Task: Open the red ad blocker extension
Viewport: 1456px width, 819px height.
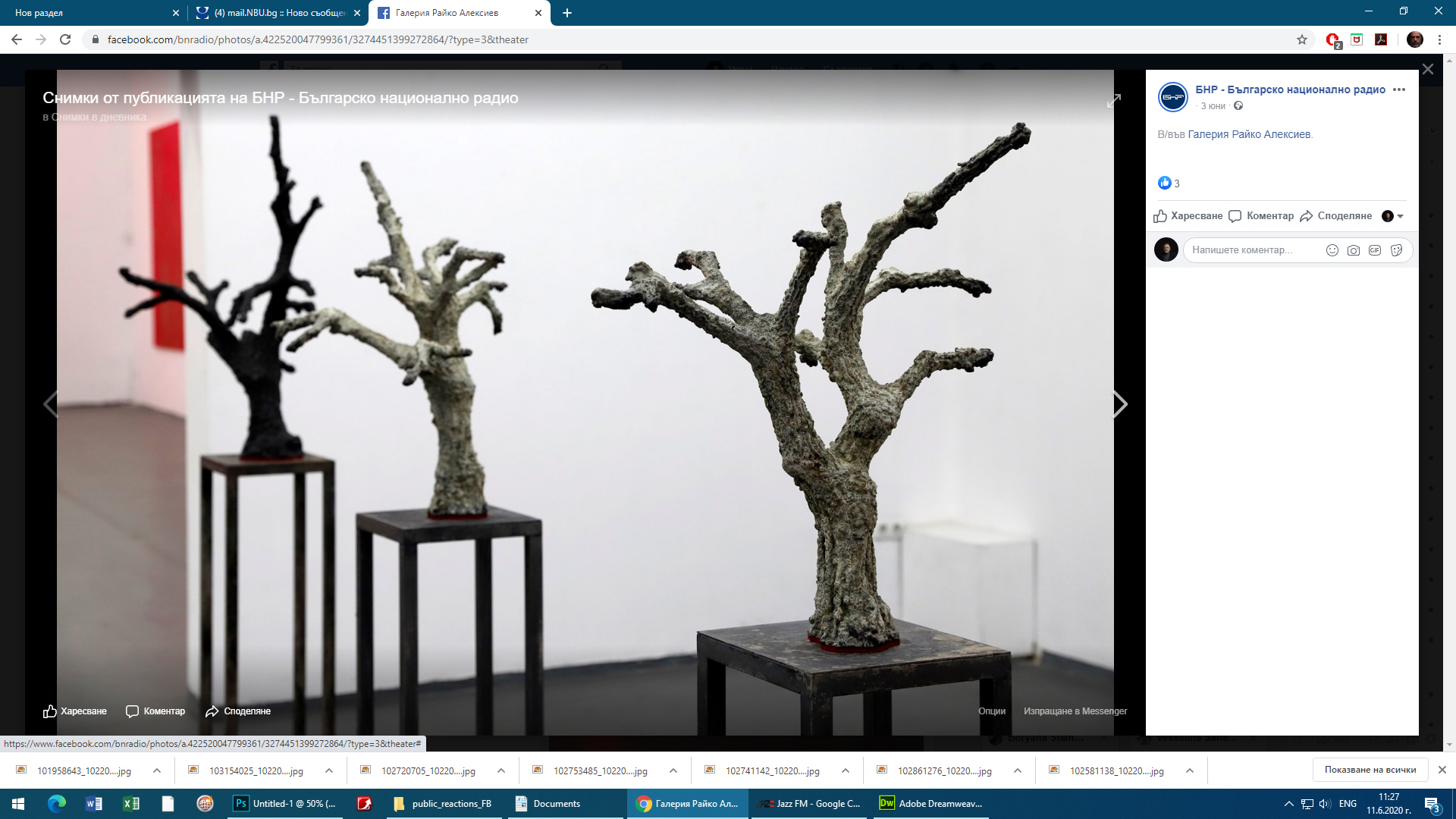Action: click(1333, 39)
